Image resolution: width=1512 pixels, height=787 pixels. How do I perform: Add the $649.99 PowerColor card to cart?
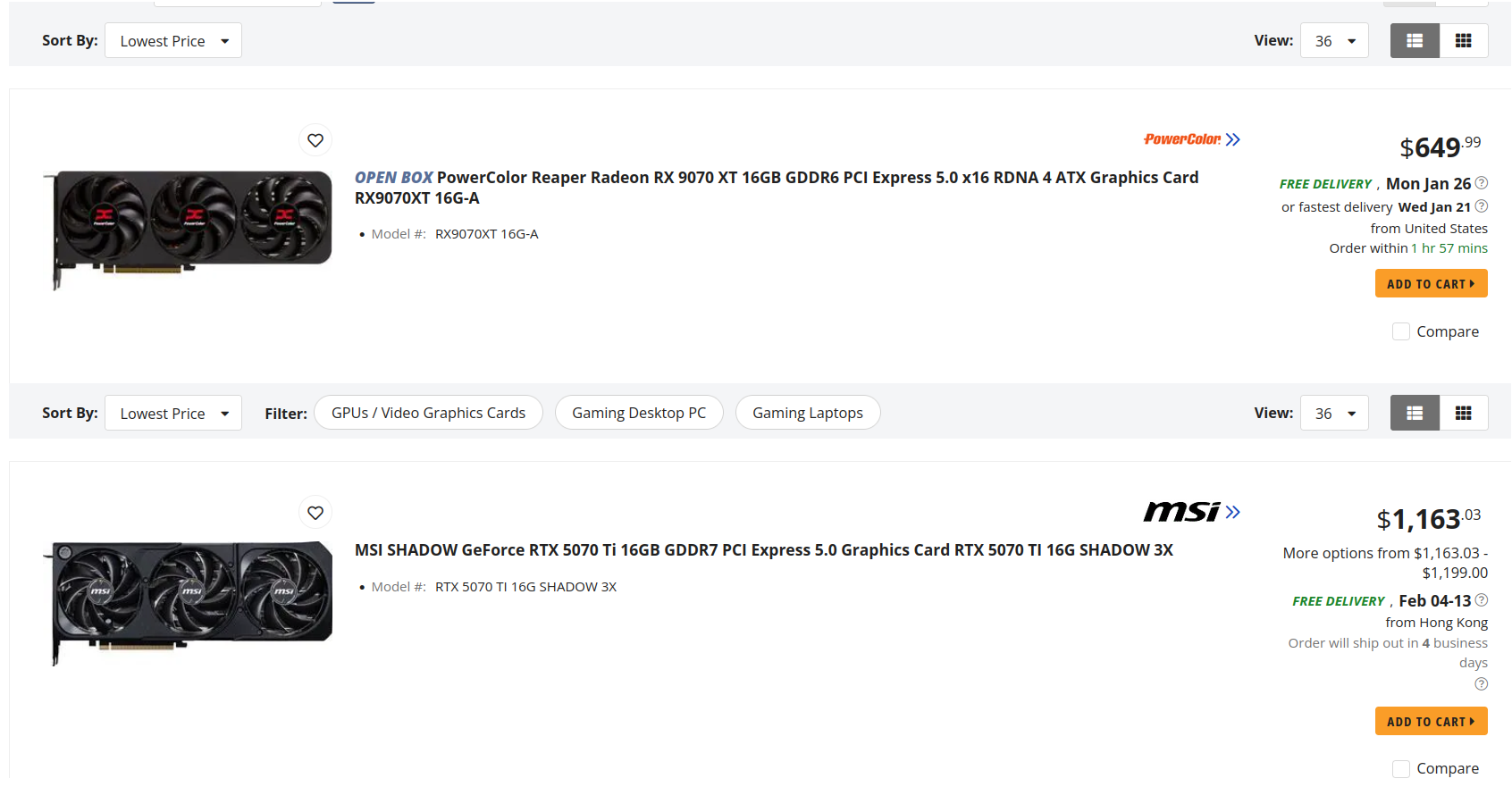click(x=1432, y=284)
